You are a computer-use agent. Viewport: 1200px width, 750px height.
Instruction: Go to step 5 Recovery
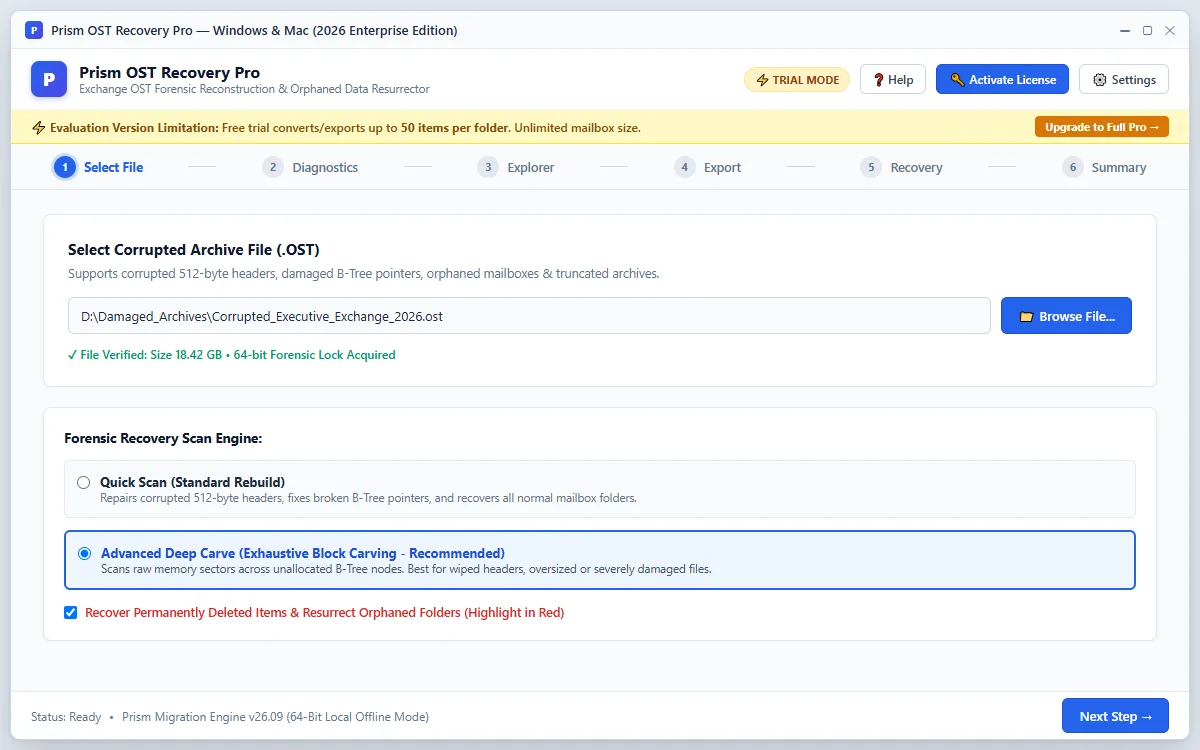(x=902, y=167)
